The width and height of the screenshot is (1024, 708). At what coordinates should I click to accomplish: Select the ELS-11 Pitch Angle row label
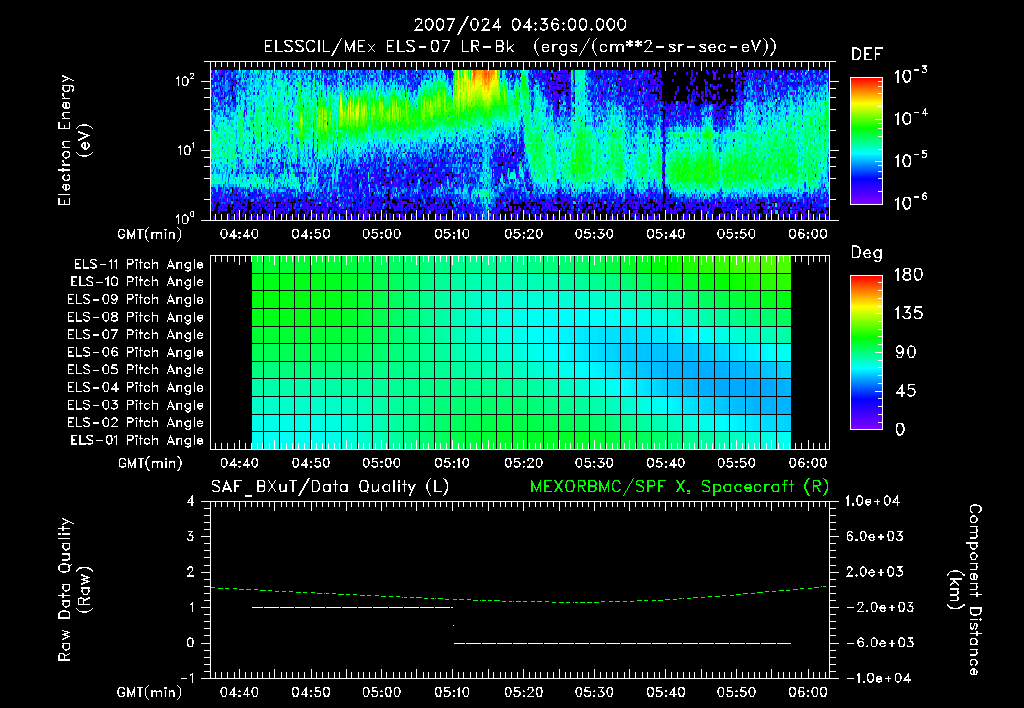(138, 265)
